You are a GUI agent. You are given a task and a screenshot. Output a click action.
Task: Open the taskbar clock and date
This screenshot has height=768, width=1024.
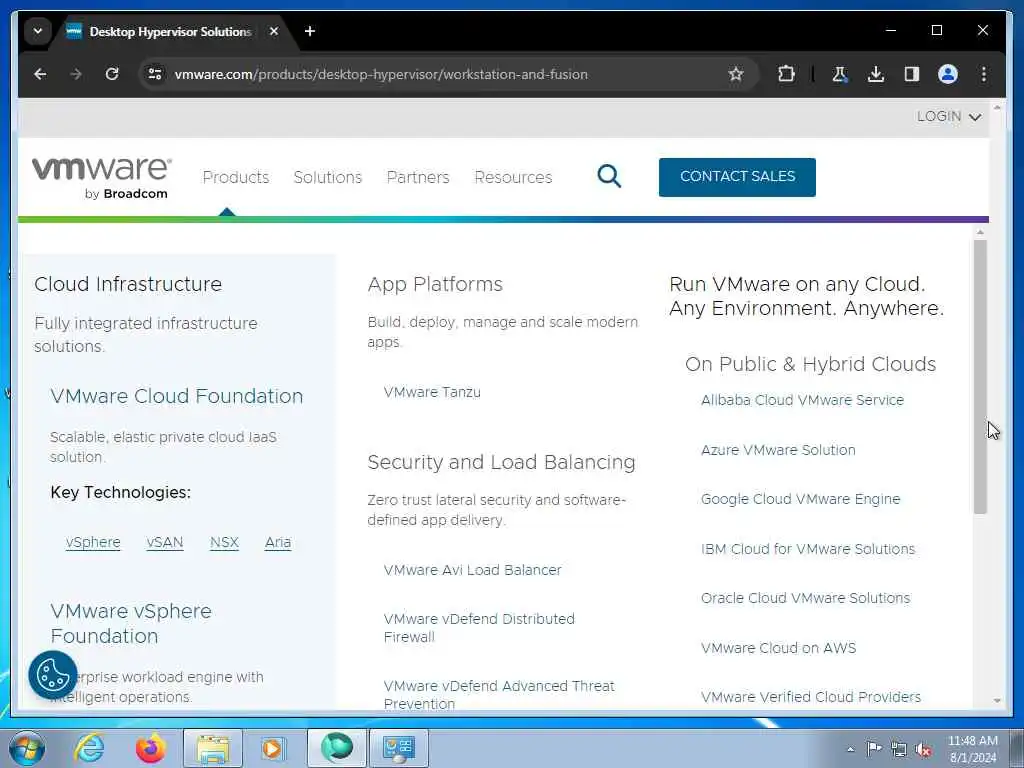(x=972, y=749)
